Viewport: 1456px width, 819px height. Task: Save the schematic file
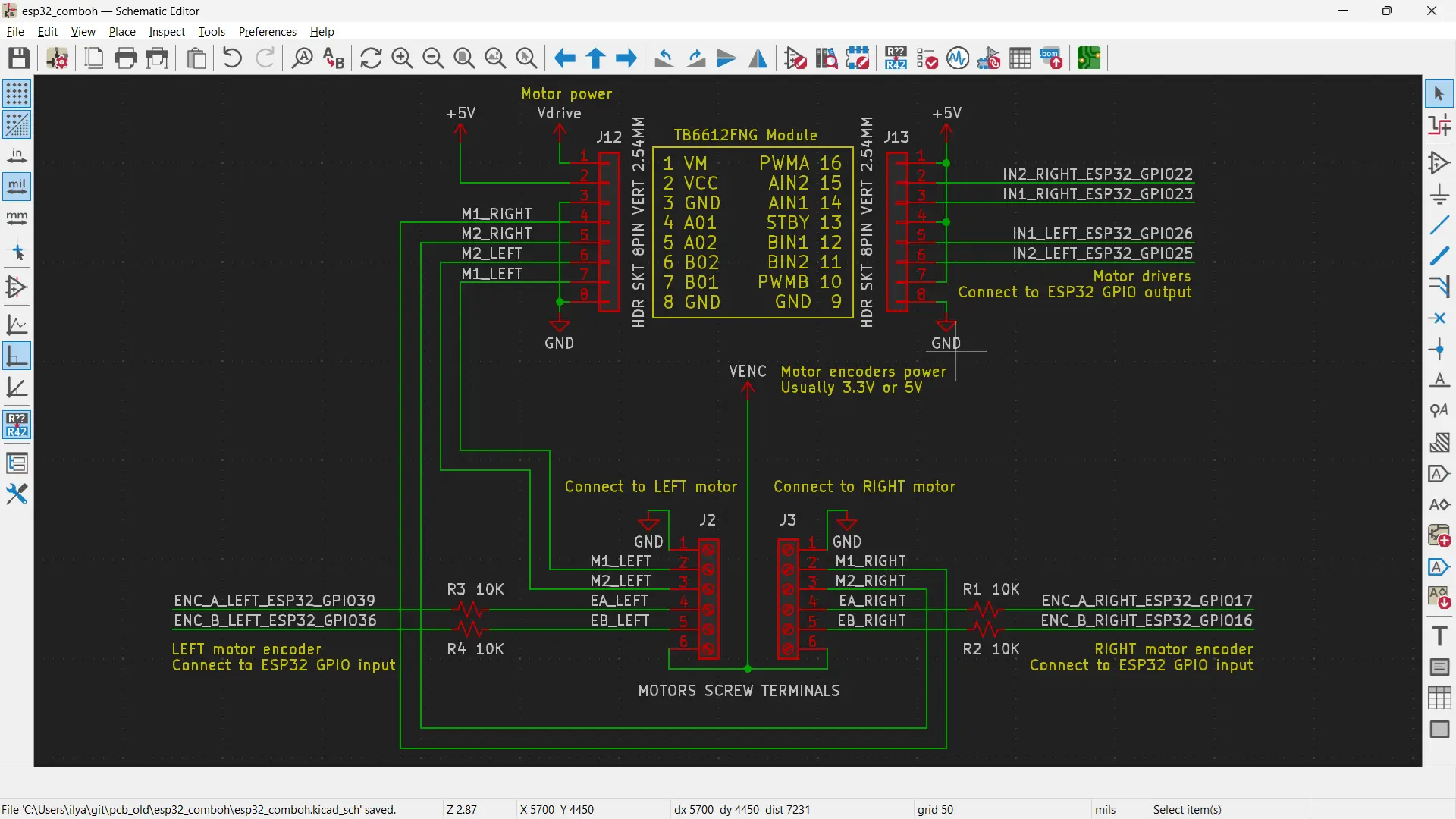point(19,58)
